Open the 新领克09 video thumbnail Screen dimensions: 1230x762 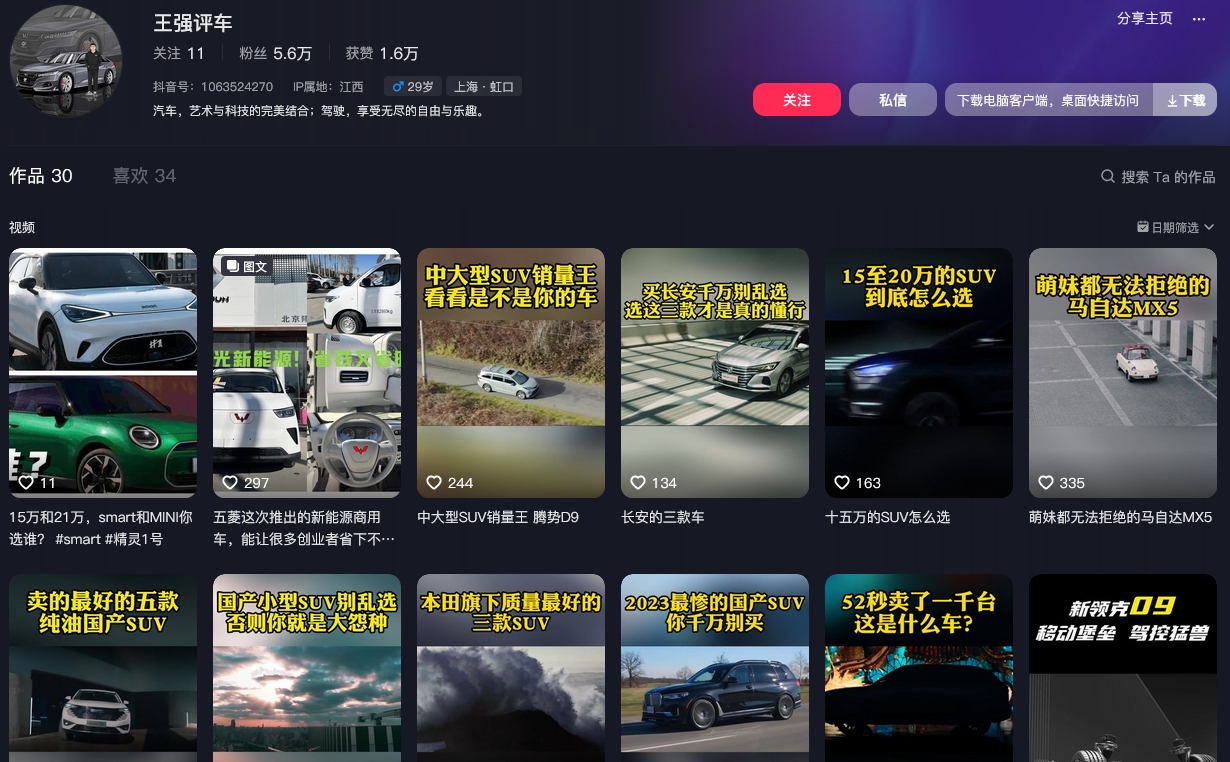[x=1123, y=668]
